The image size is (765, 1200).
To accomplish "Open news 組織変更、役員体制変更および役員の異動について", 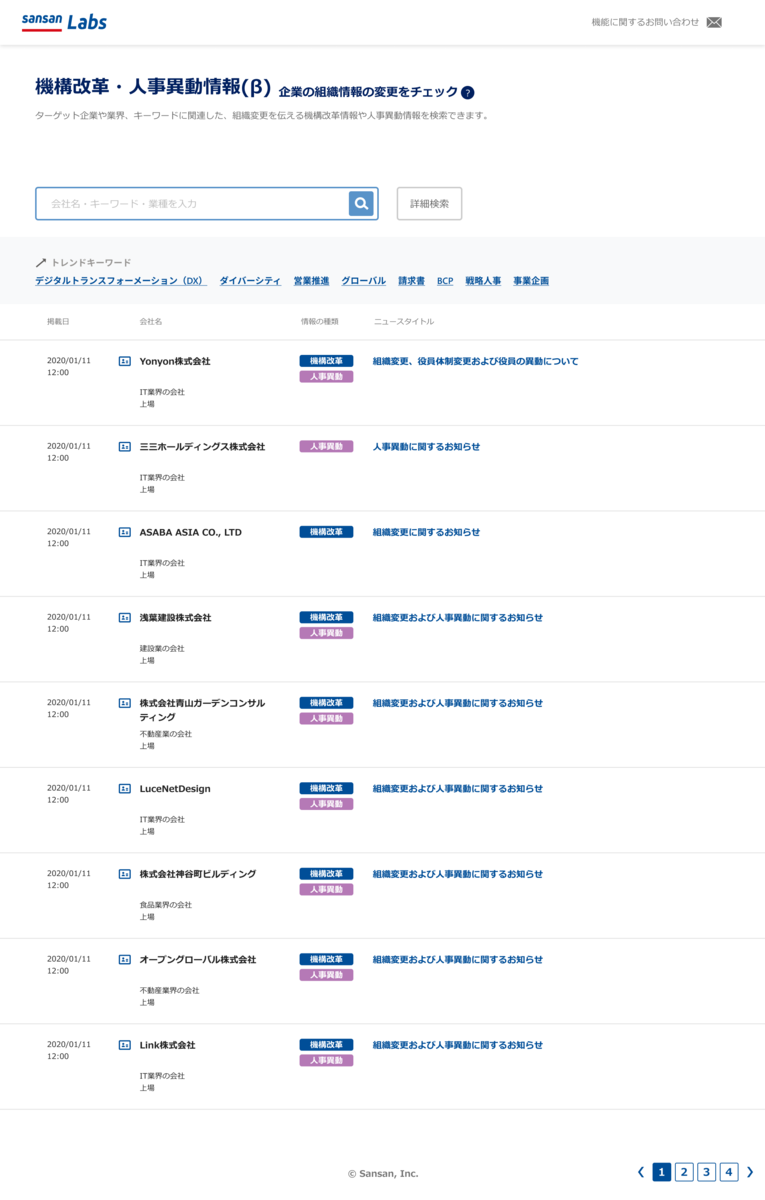I will tap(475, 361).
